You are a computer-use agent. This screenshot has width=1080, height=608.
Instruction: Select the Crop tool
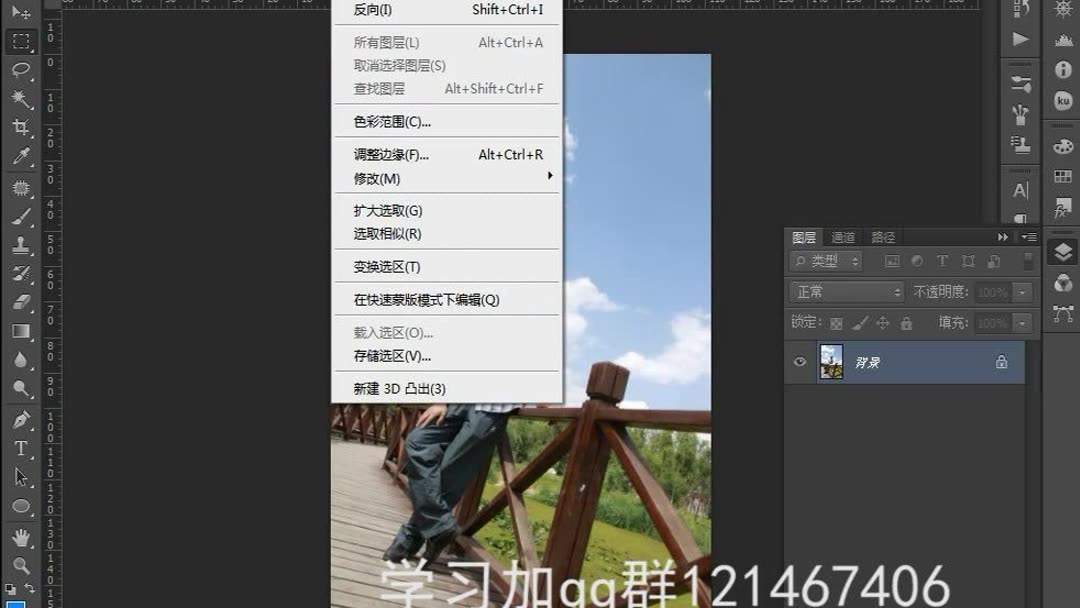(22, 128)
